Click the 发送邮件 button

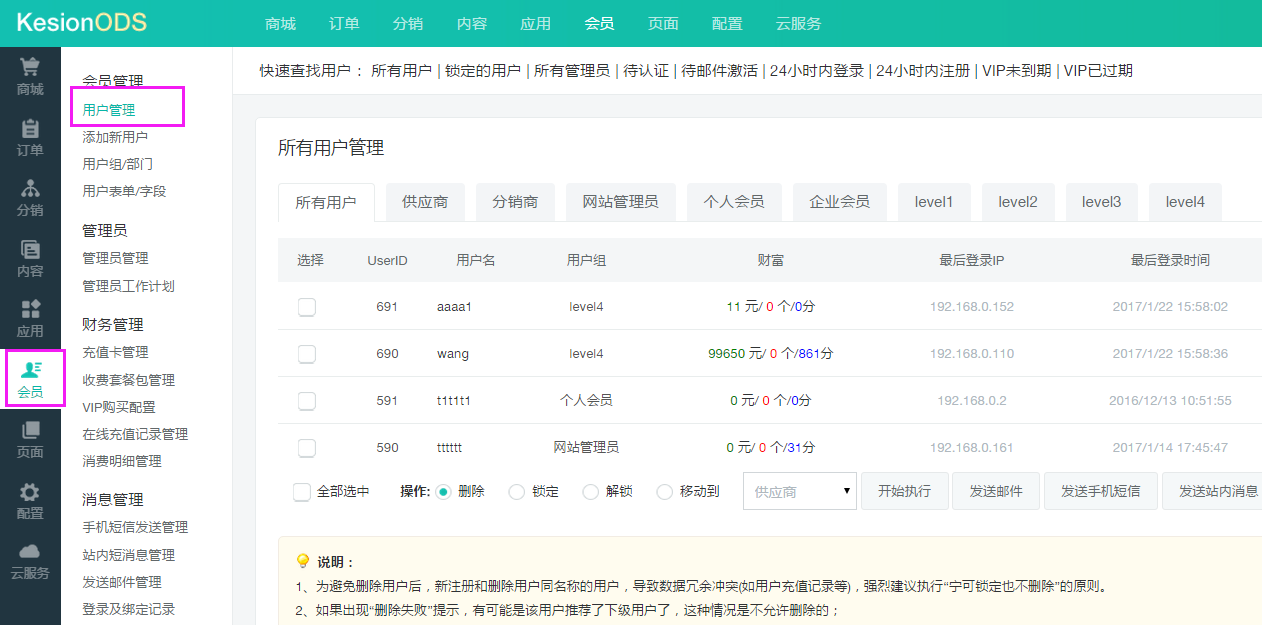tap(996, 491)
